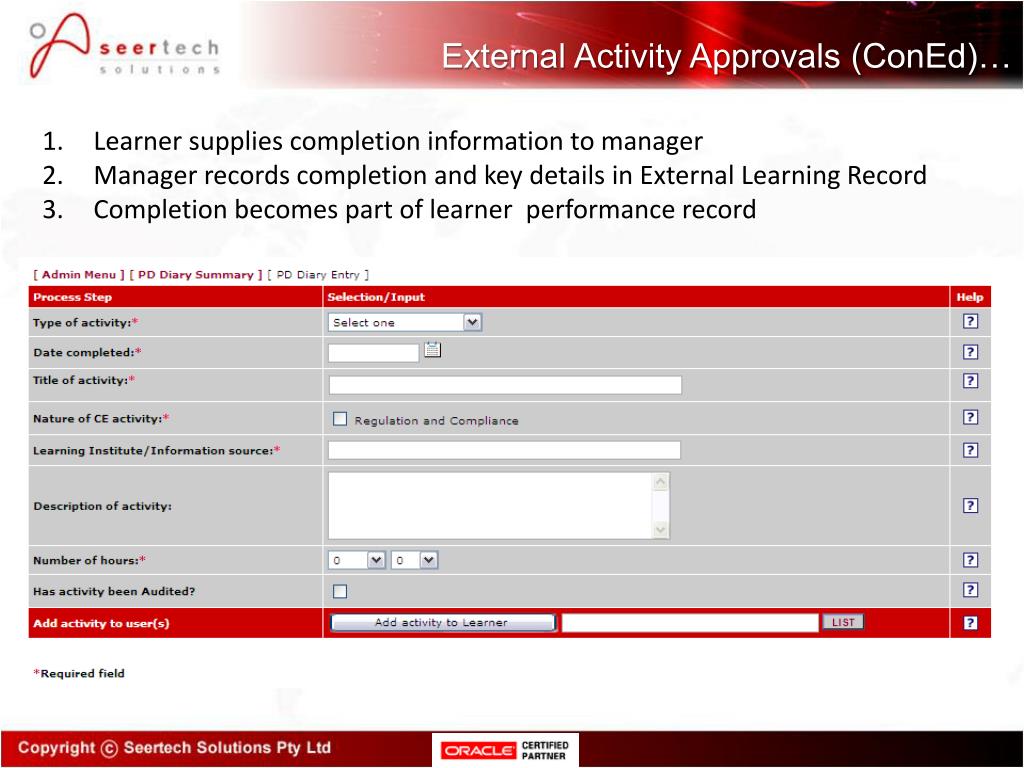Click the 'Selection/Input' column header
This screenshot has height=768, width=1024.
tap(376, 297)
